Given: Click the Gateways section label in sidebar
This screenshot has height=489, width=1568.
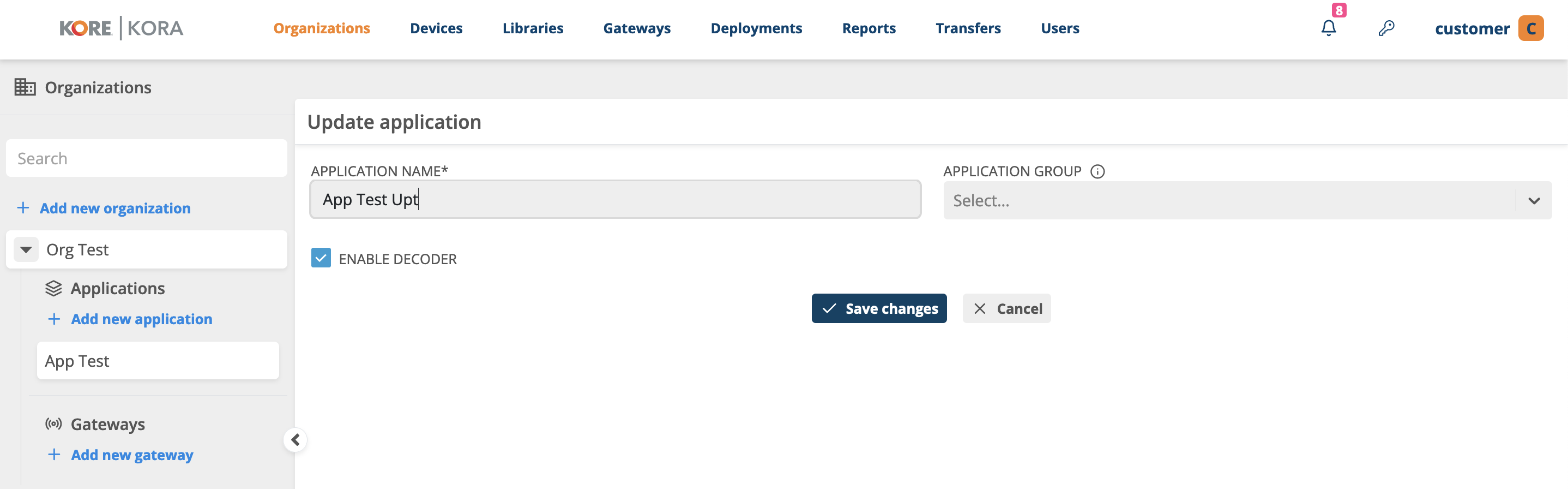Looking at the screenshot, I should 108,424.
